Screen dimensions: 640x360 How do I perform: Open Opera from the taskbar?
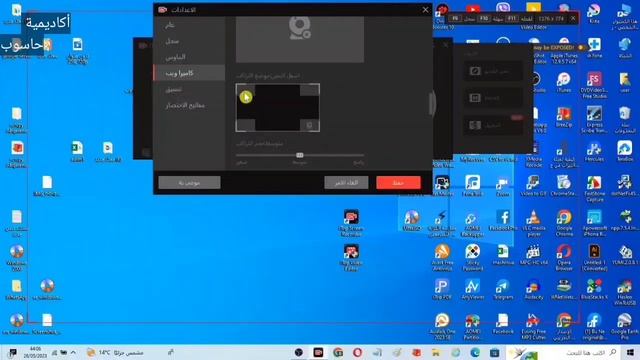[358, 352]
